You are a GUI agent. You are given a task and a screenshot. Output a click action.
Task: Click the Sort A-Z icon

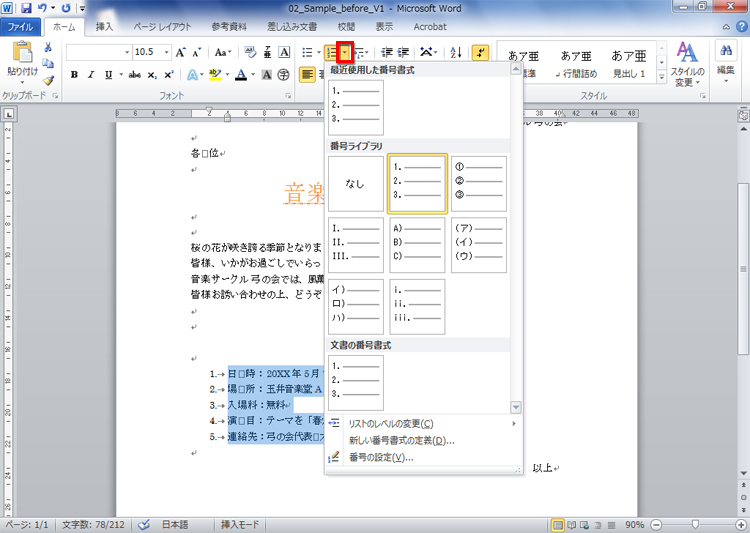(456, 52)
